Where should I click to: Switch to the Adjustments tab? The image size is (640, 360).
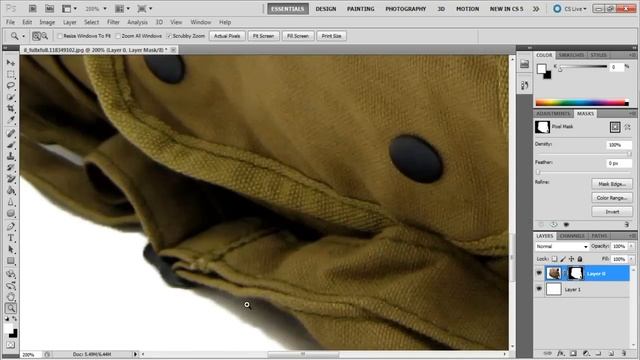[x=553, y=113]
